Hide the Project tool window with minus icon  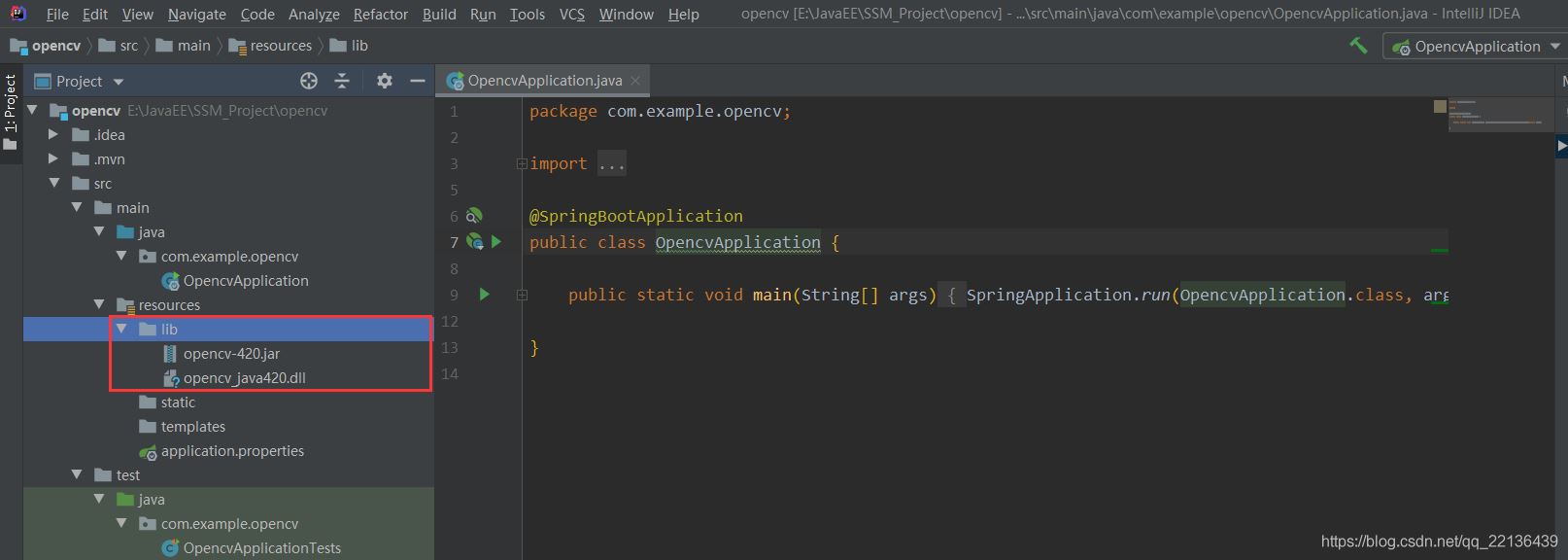tap(418, 81)
